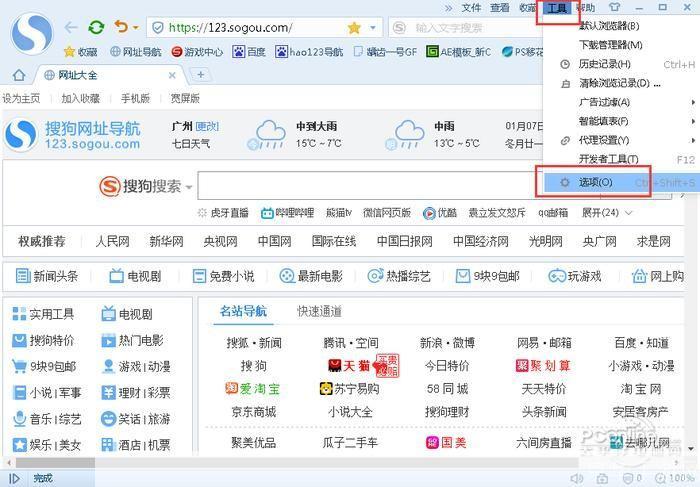
Task: Open 游戏中心 bookmark
Action: coord(197,52)
